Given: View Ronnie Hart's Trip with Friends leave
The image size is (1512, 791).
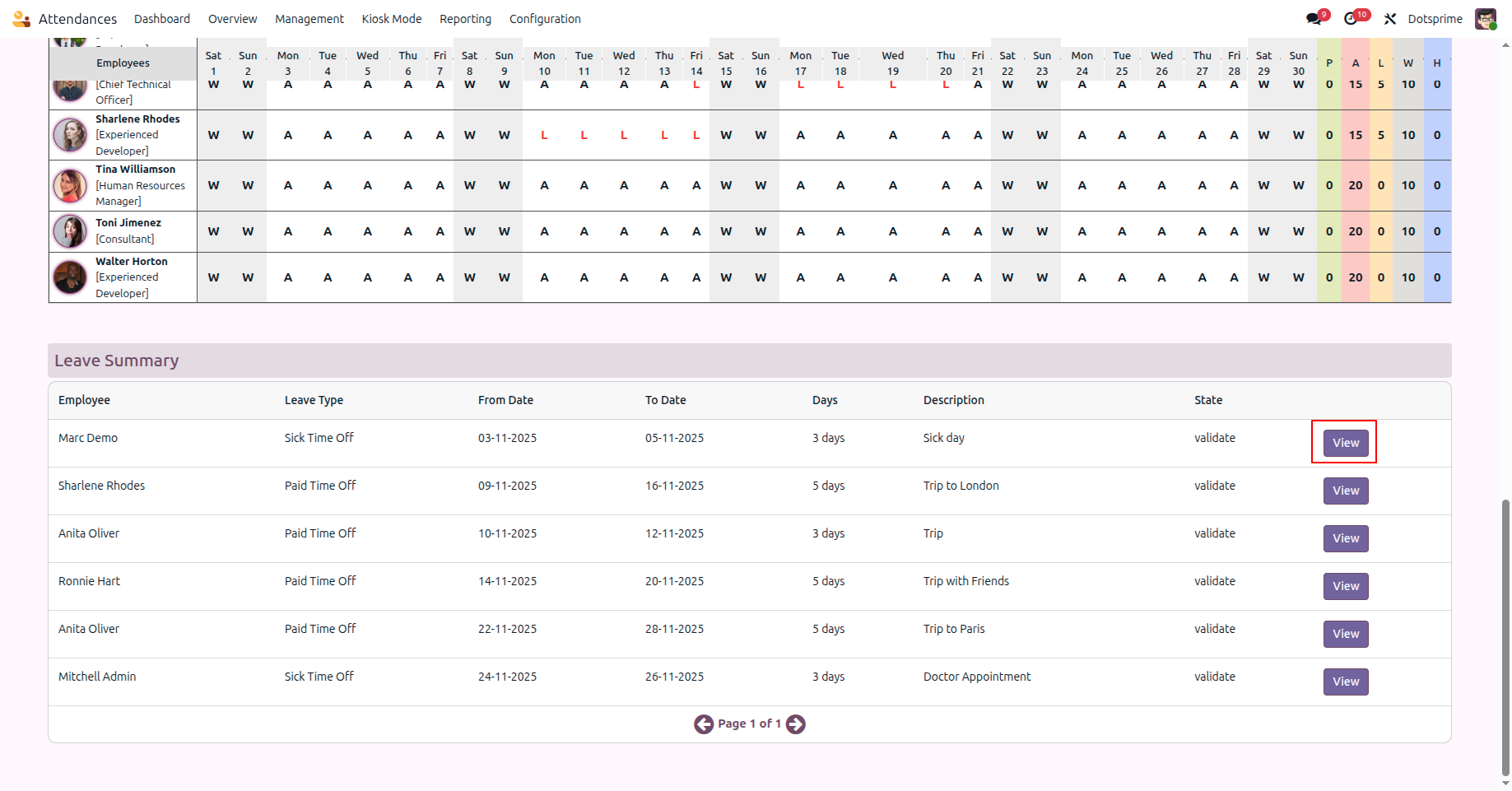Looking at the screenshot, I should tap(1345, 586).
